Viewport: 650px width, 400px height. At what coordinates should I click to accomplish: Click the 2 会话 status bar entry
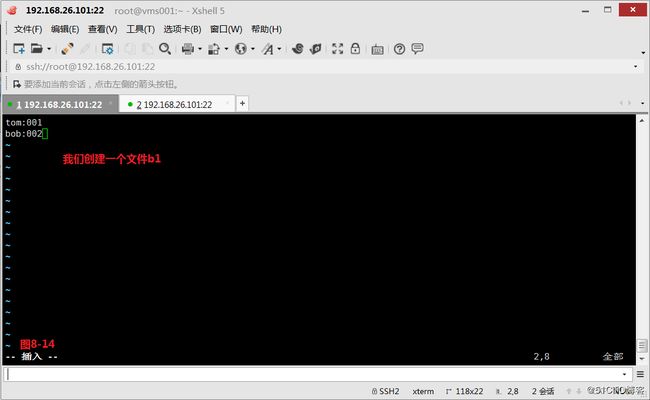pyautogui.click(x=543, y=391)
